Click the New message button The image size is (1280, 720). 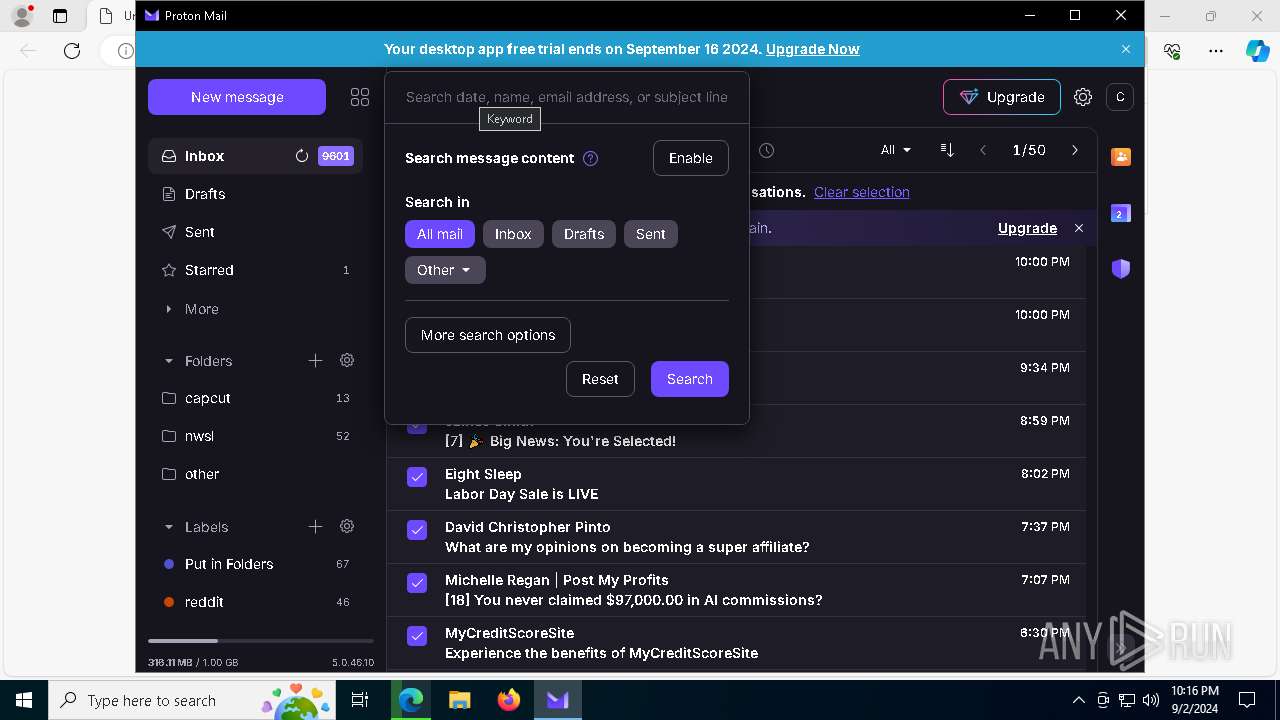pos(237,97)
